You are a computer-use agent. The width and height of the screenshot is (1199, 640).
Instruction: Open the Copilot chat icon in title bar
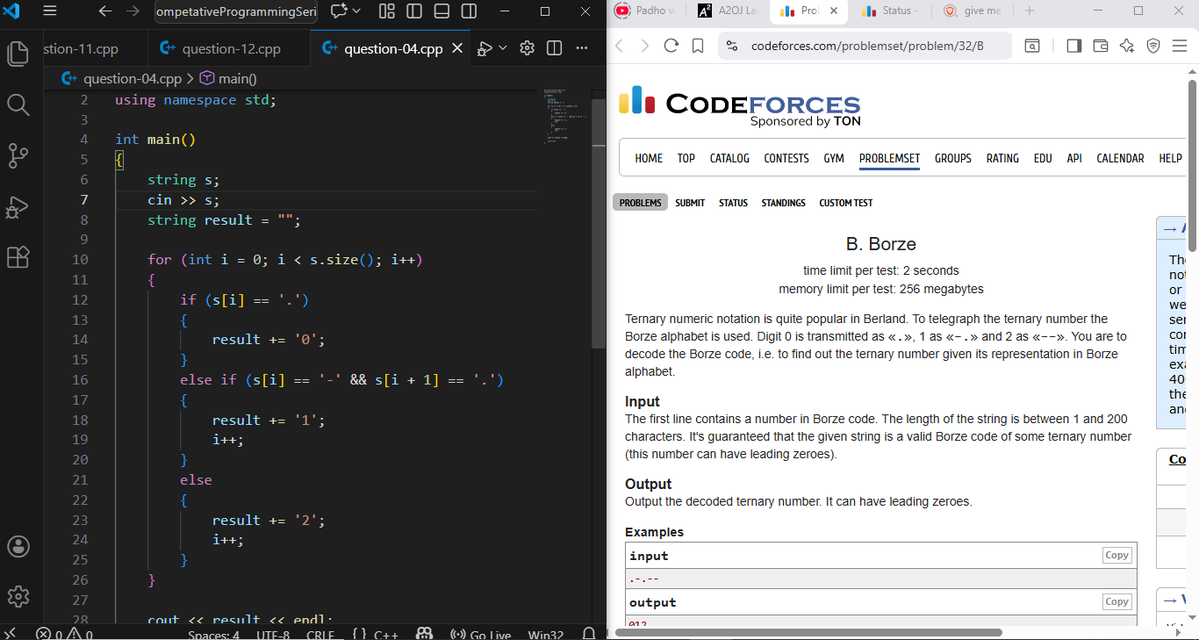[x=339, y=11]
